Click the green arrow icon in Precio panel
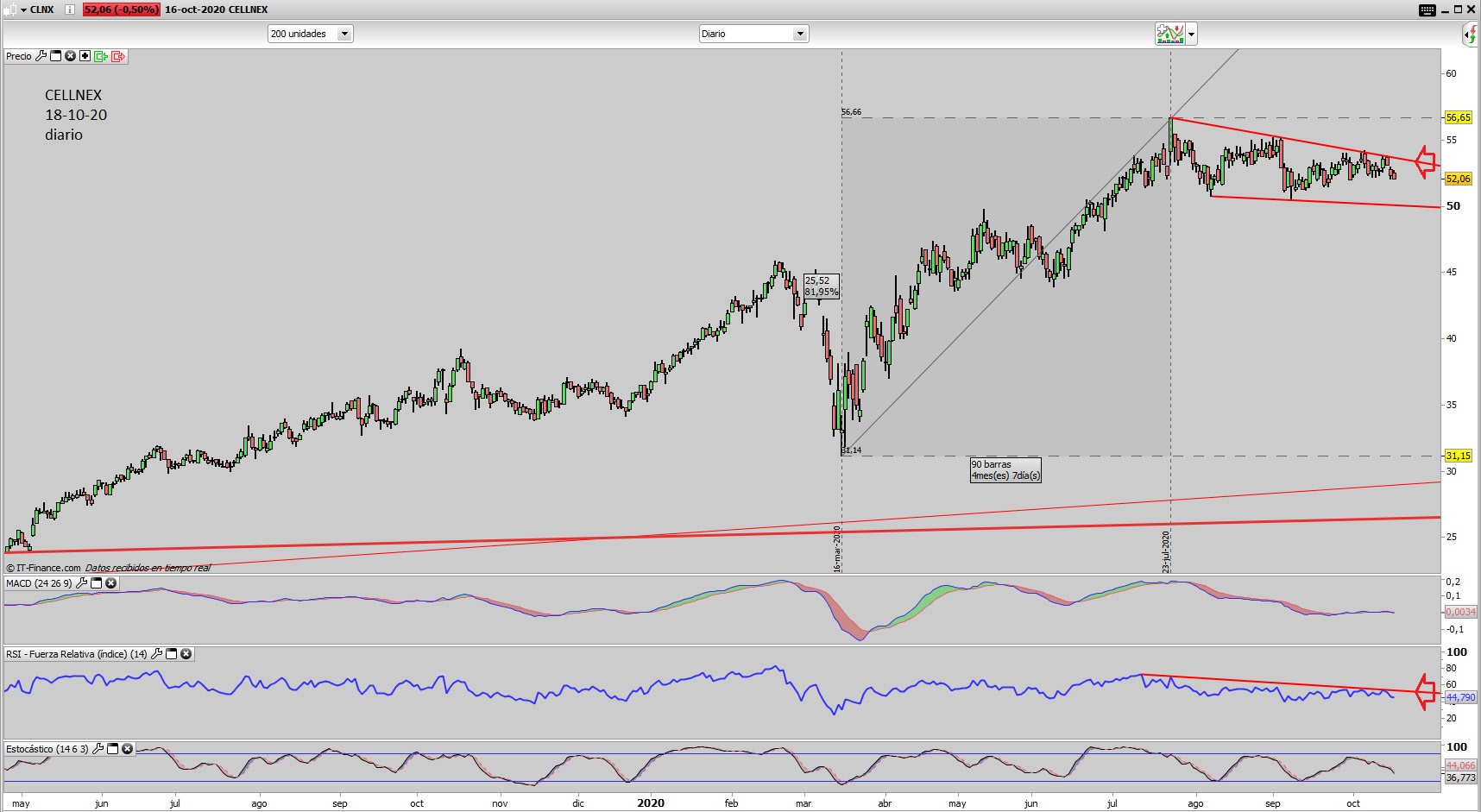Image resolution: width=1481 pixels, height=812 pixels. (x=101, y=56)
